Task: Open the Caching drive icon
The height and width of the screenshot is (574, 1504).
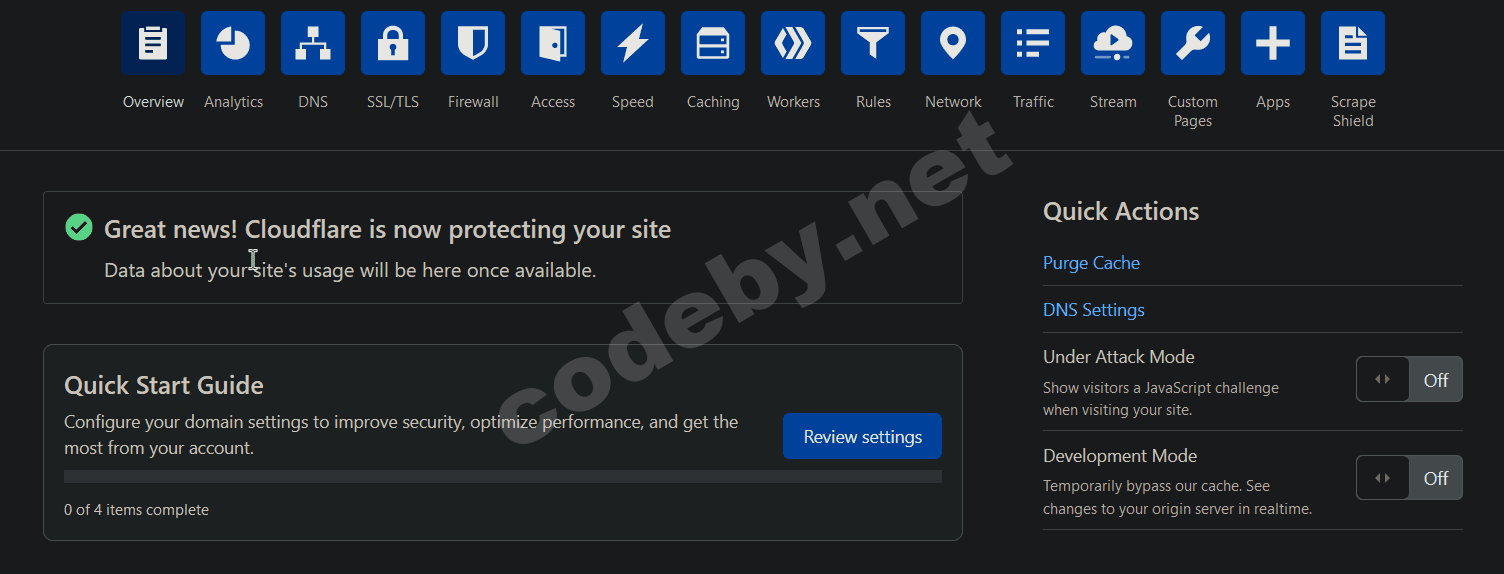Action: (x=713, y=43)
